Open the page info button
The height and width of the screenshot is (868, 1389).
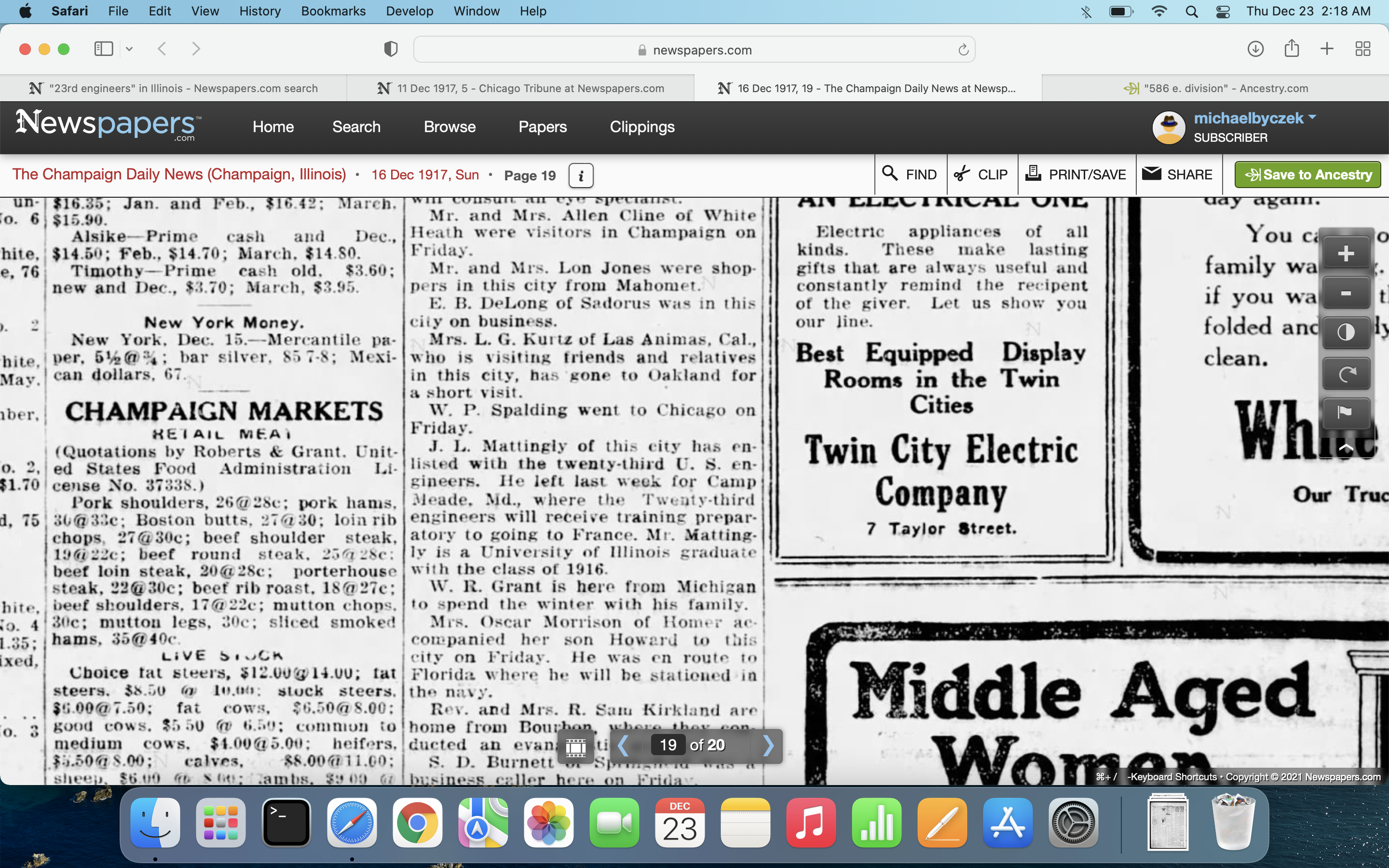(581, 176)
